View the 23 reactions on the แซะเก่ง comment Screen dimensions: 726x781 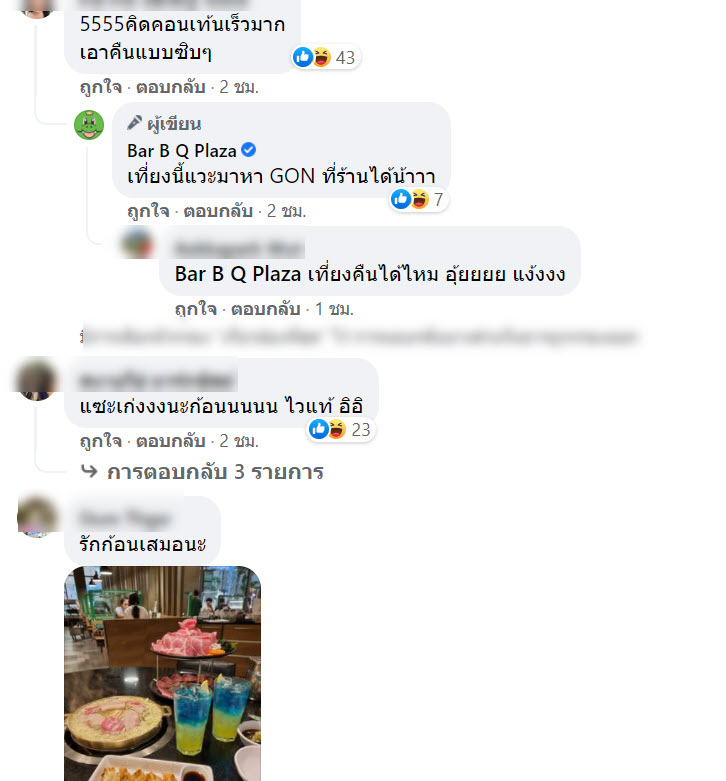pos(341,429)
